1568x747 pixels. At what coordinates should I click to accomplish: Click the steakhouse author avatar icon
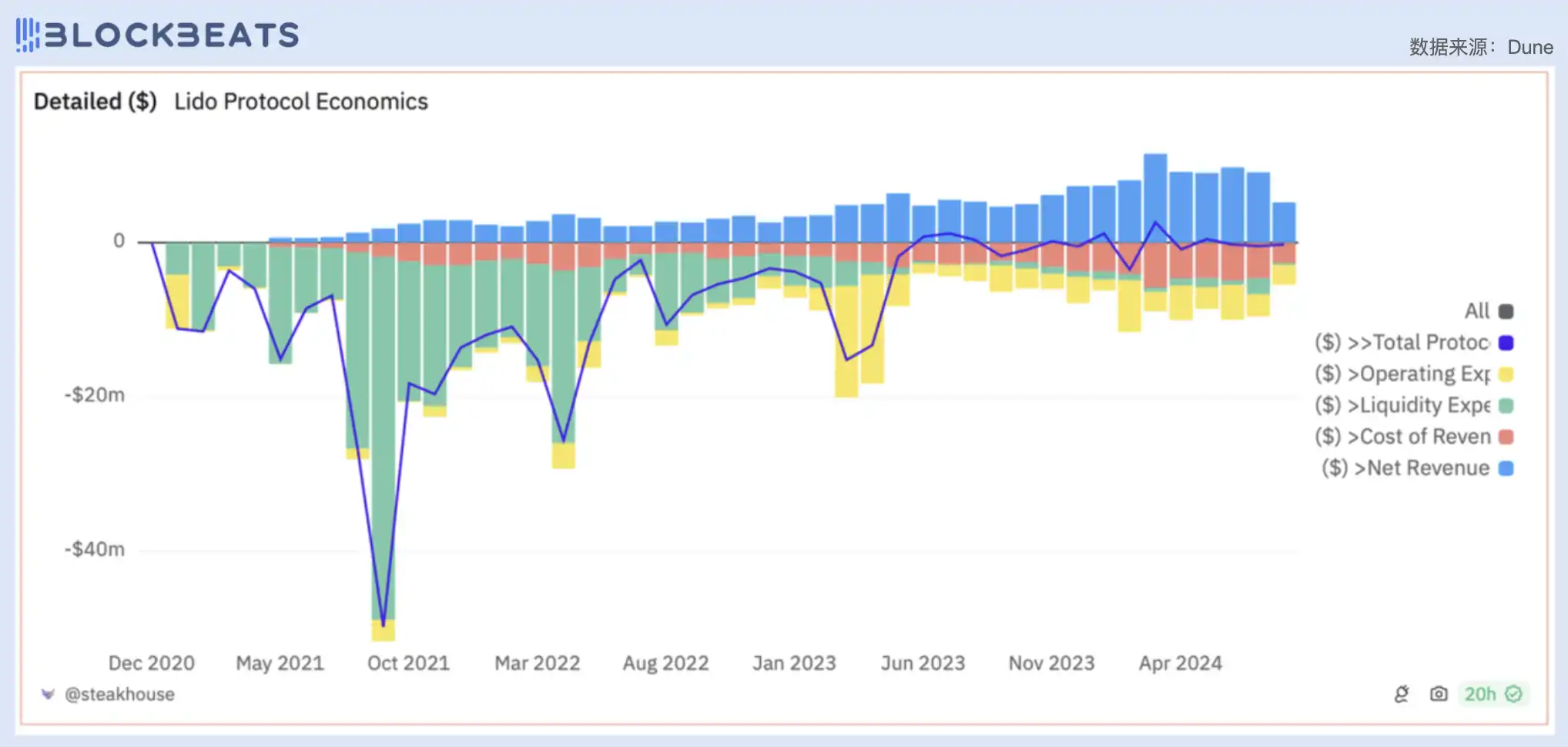click(48, 694)
